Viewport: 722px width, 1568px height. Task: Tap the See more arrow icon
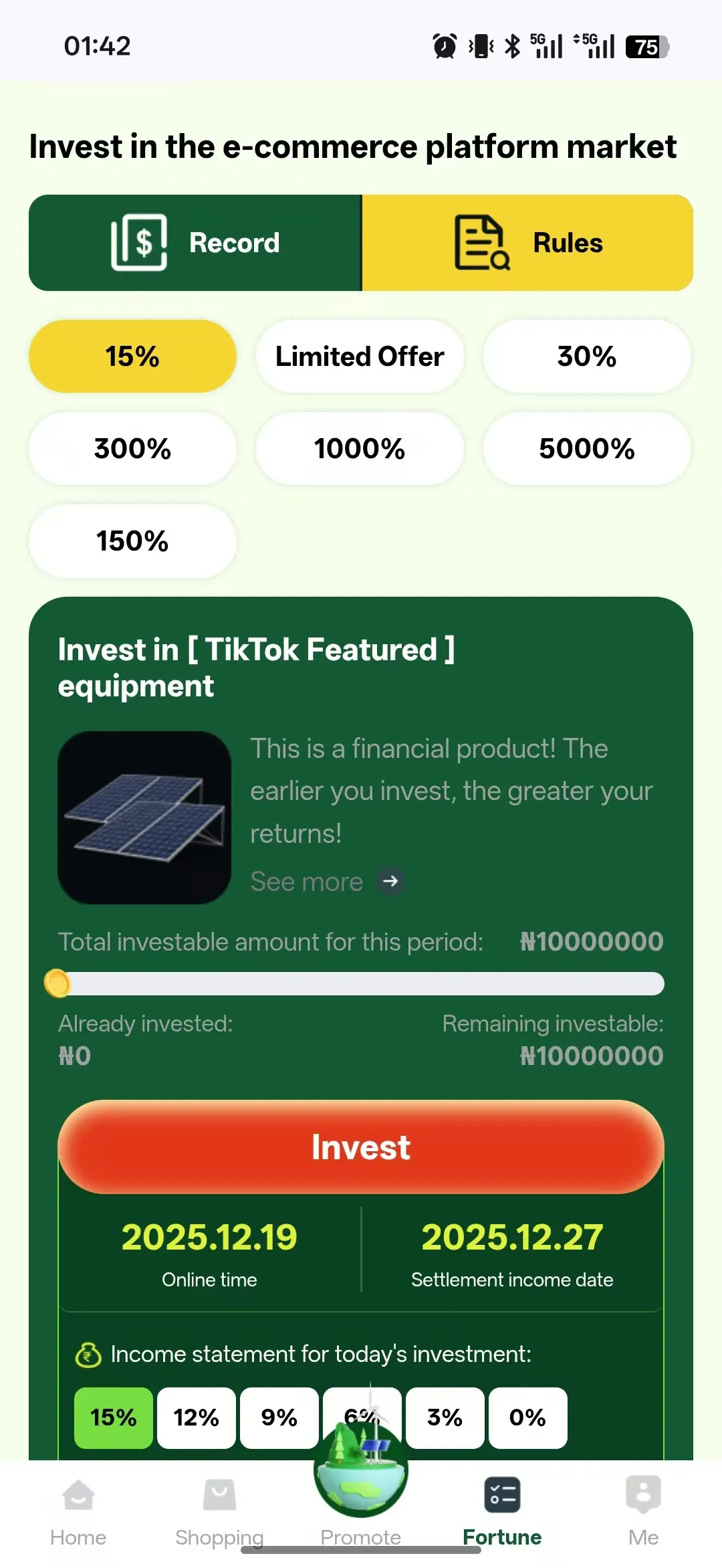click(390, 881)
